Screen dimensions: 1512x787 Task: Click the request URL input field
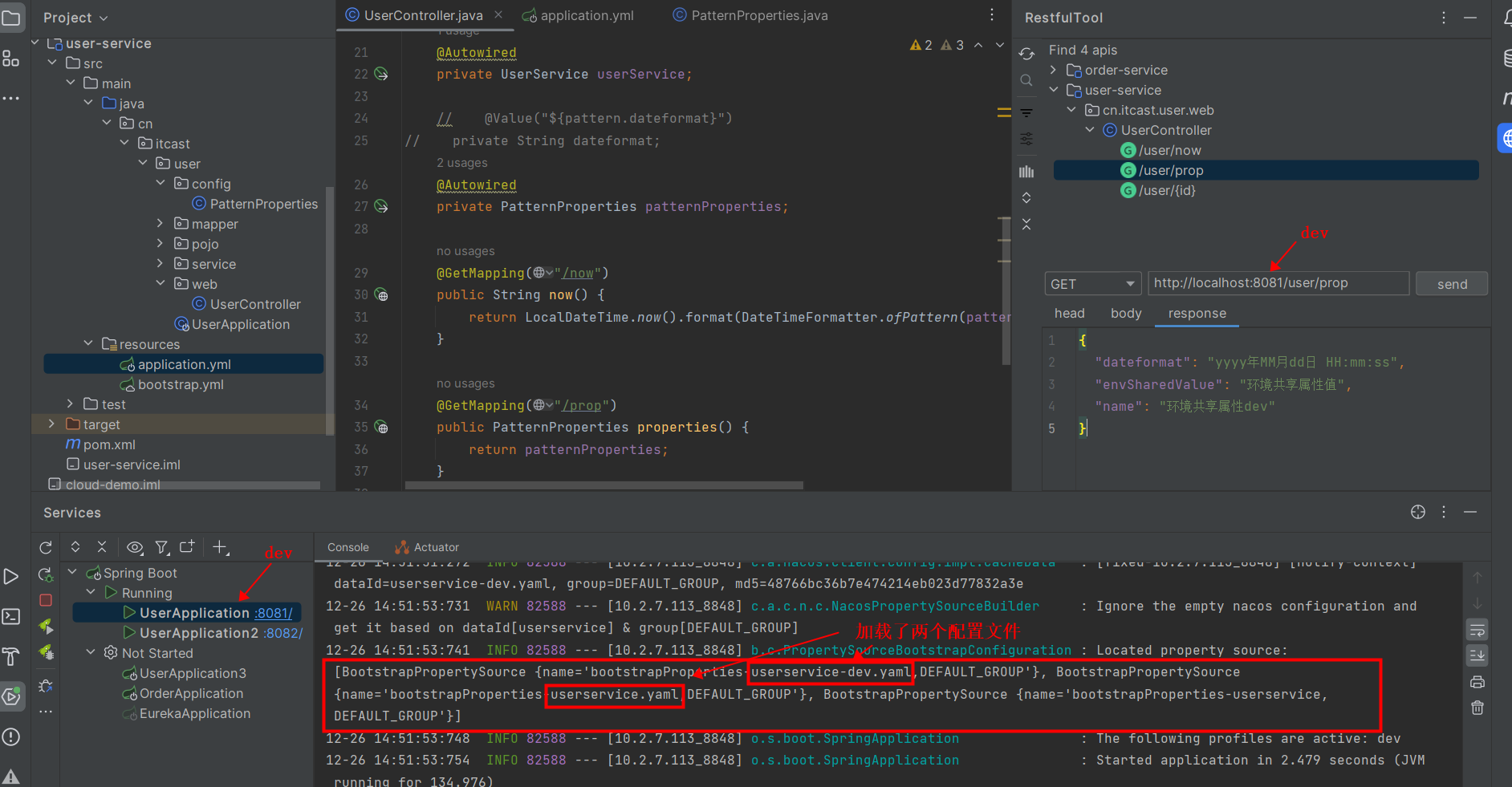point(1278,283)
